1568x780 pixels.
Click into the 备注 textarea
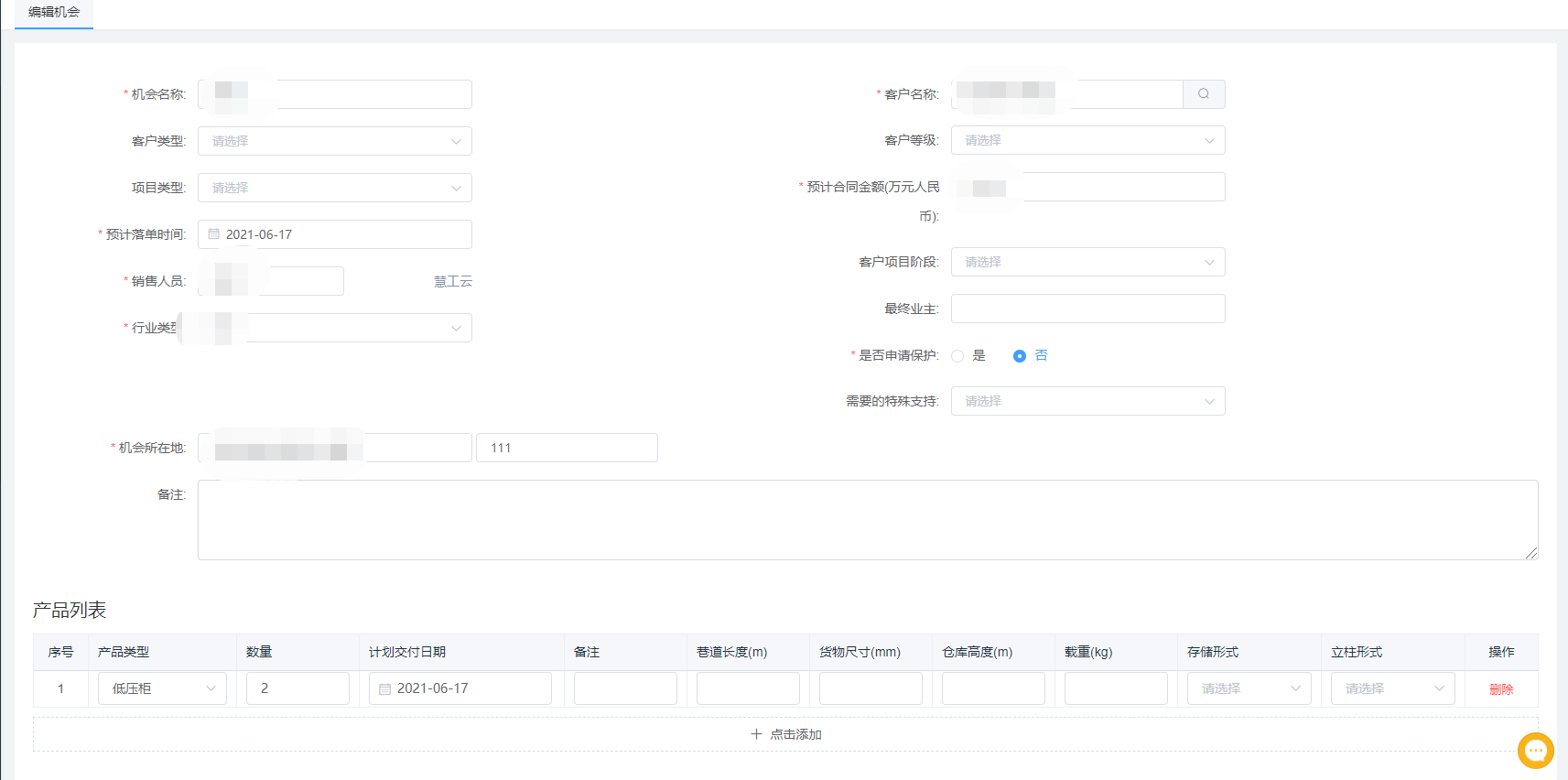point(867,520)
